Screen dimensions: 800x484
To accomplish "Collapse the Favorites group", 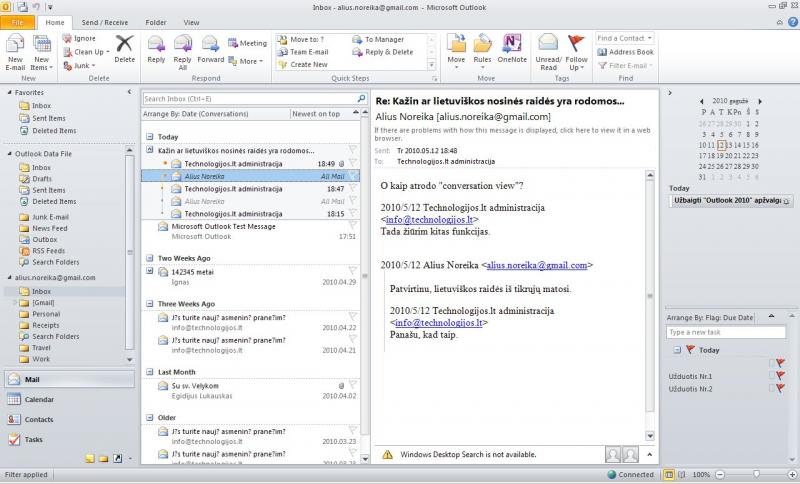I will pos(9,92).
